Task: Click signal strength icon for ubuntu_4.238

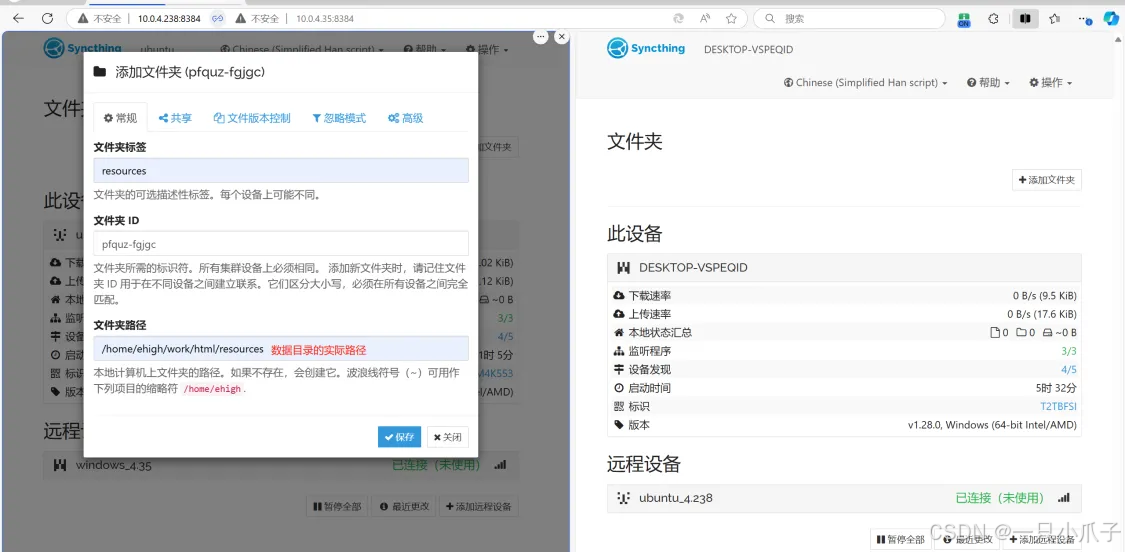Action: 1064,498
